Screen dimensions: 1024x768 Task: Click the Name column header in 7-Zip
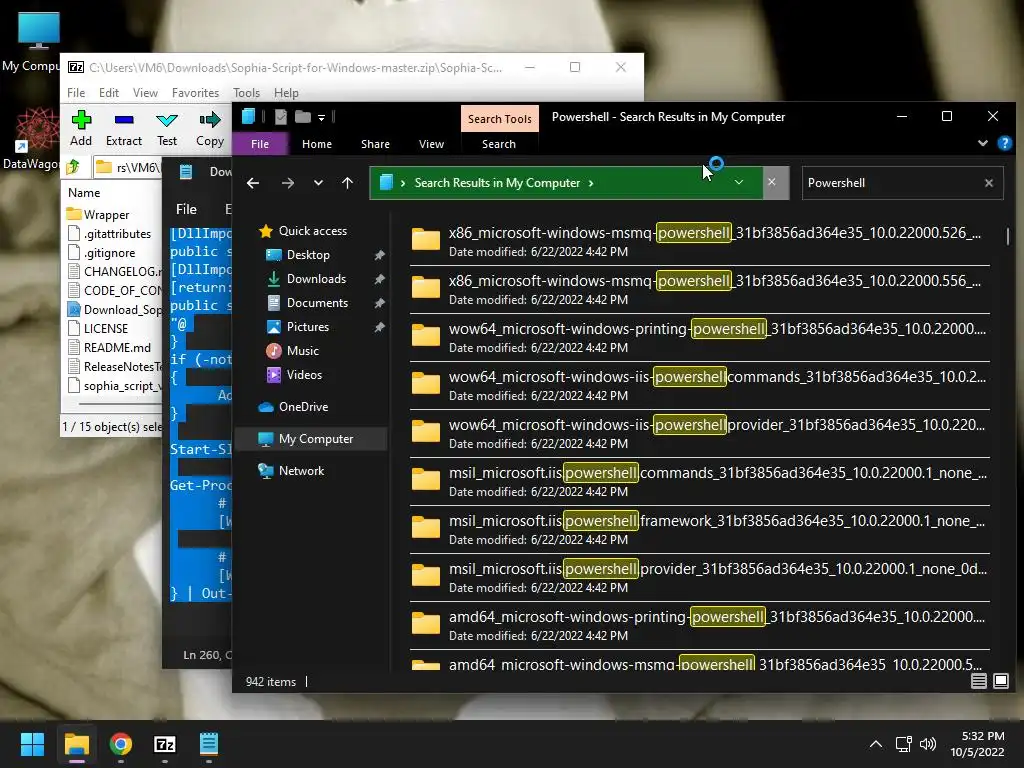click(x=84, y=193)
